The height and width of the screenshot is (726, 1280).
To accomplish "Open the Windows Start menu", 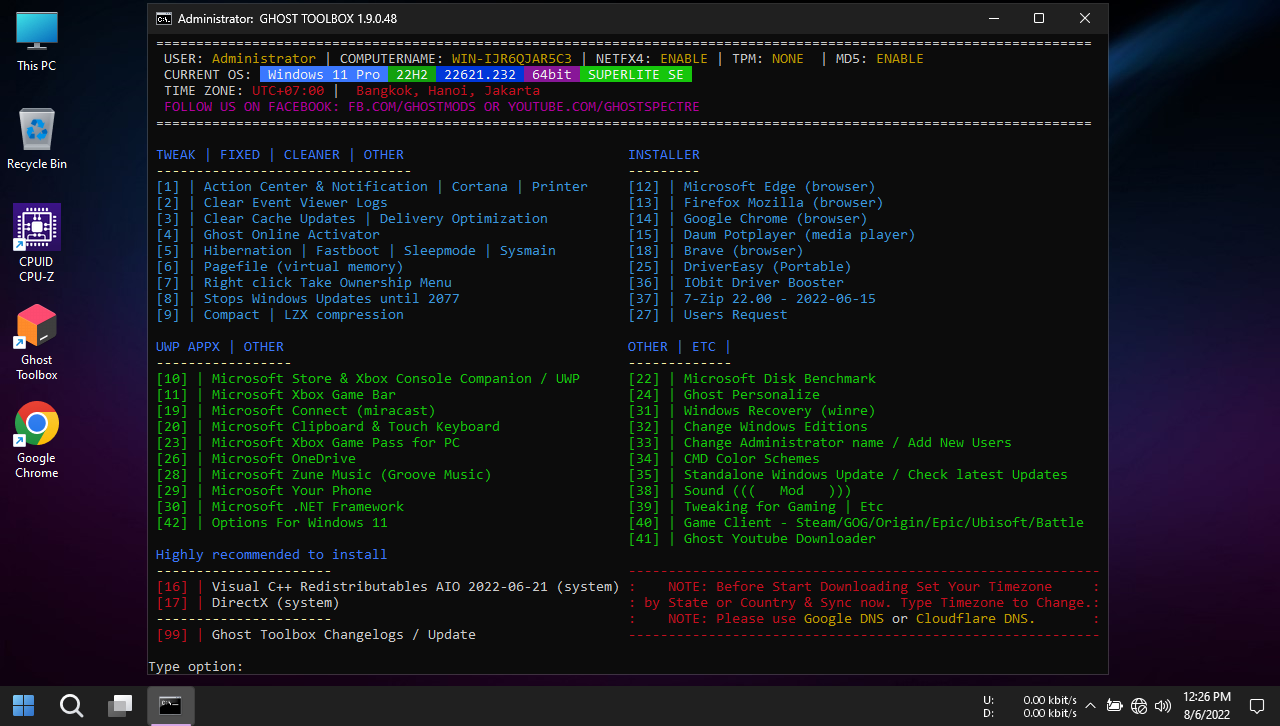I will [23, 706].
